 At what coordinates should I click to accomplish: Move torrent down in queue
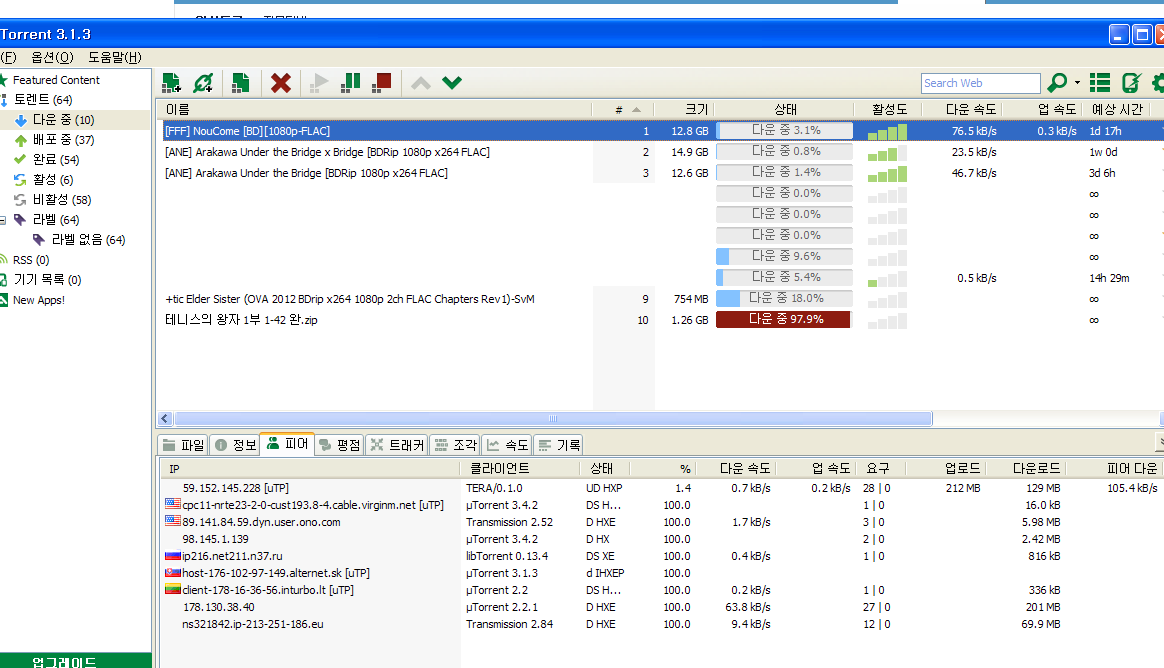pyautogui.click(x=452, y=82)
